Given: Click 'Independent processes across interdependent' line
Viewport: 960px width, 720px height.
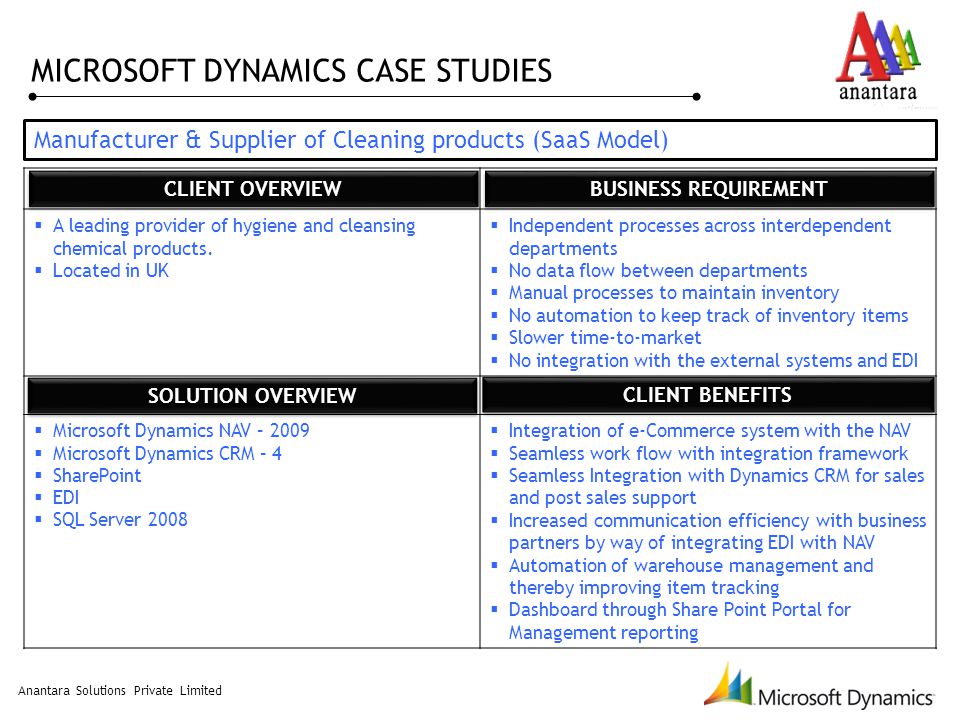Looking at the screenshot, I should tap(700, 226).
